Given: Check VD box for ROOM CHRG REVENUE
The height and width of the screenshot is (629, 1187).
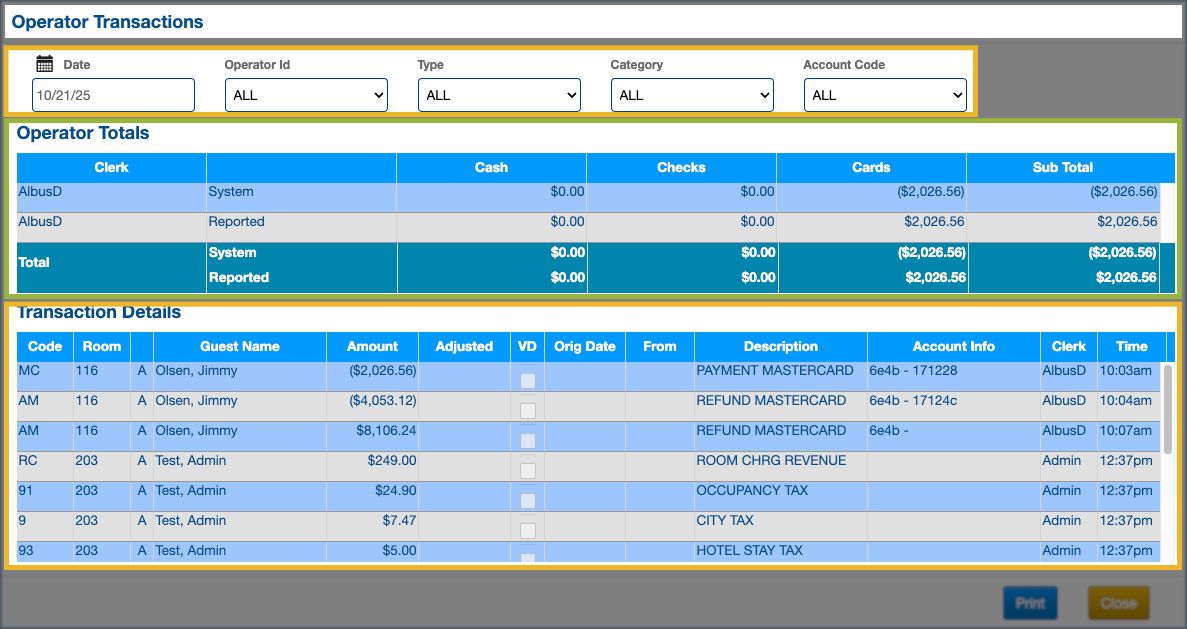Looking at the screenshot, I should coord(527,471).
